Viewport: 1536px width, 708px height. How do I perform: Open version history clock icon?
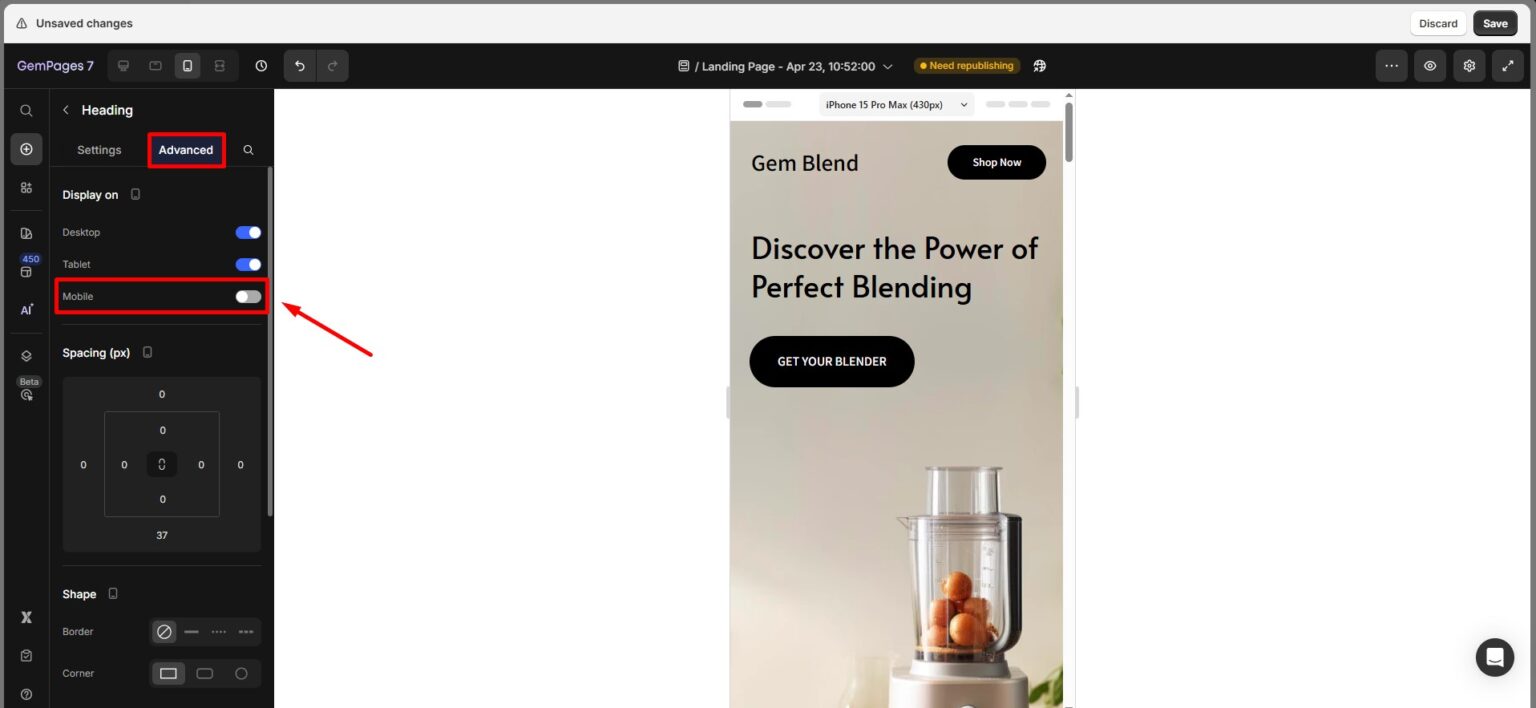tap(261, 66)
